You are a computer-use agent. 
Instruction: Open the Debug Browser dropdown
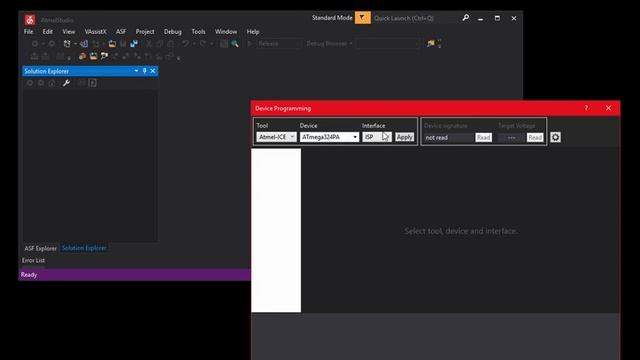329,44
